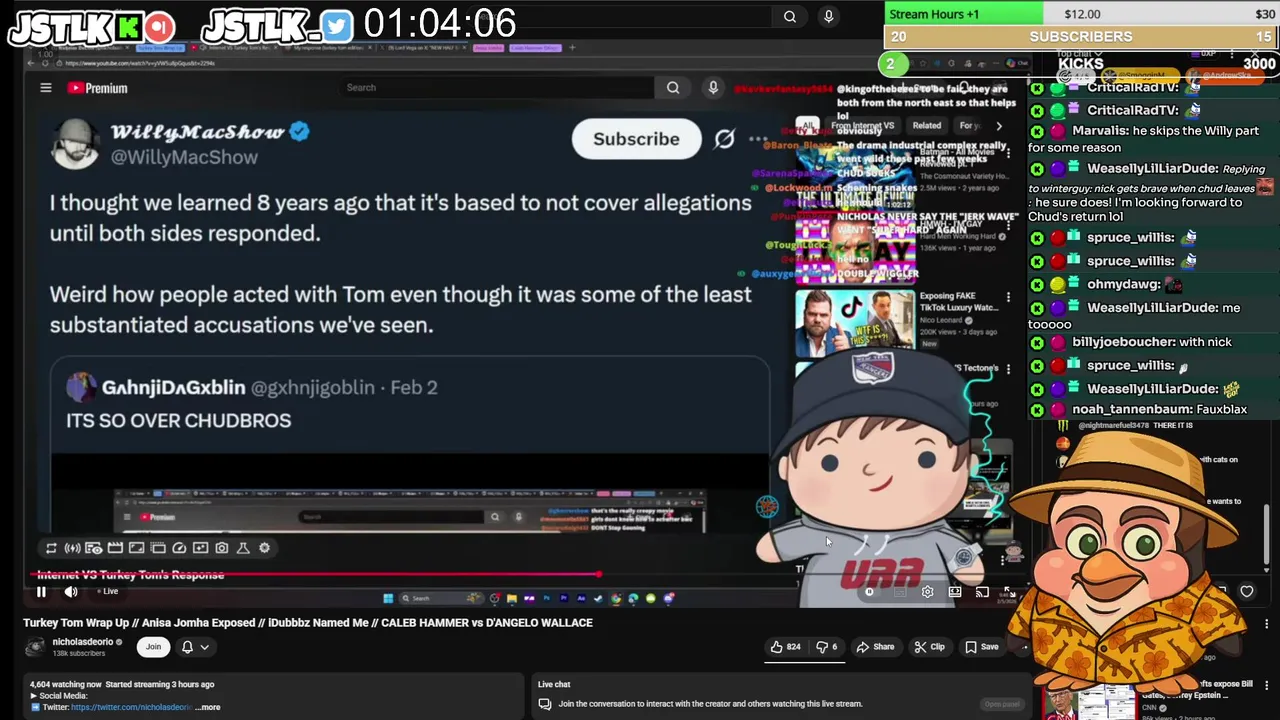
Task: Click the heart icon in chat
Action: tap(1246, 591)
